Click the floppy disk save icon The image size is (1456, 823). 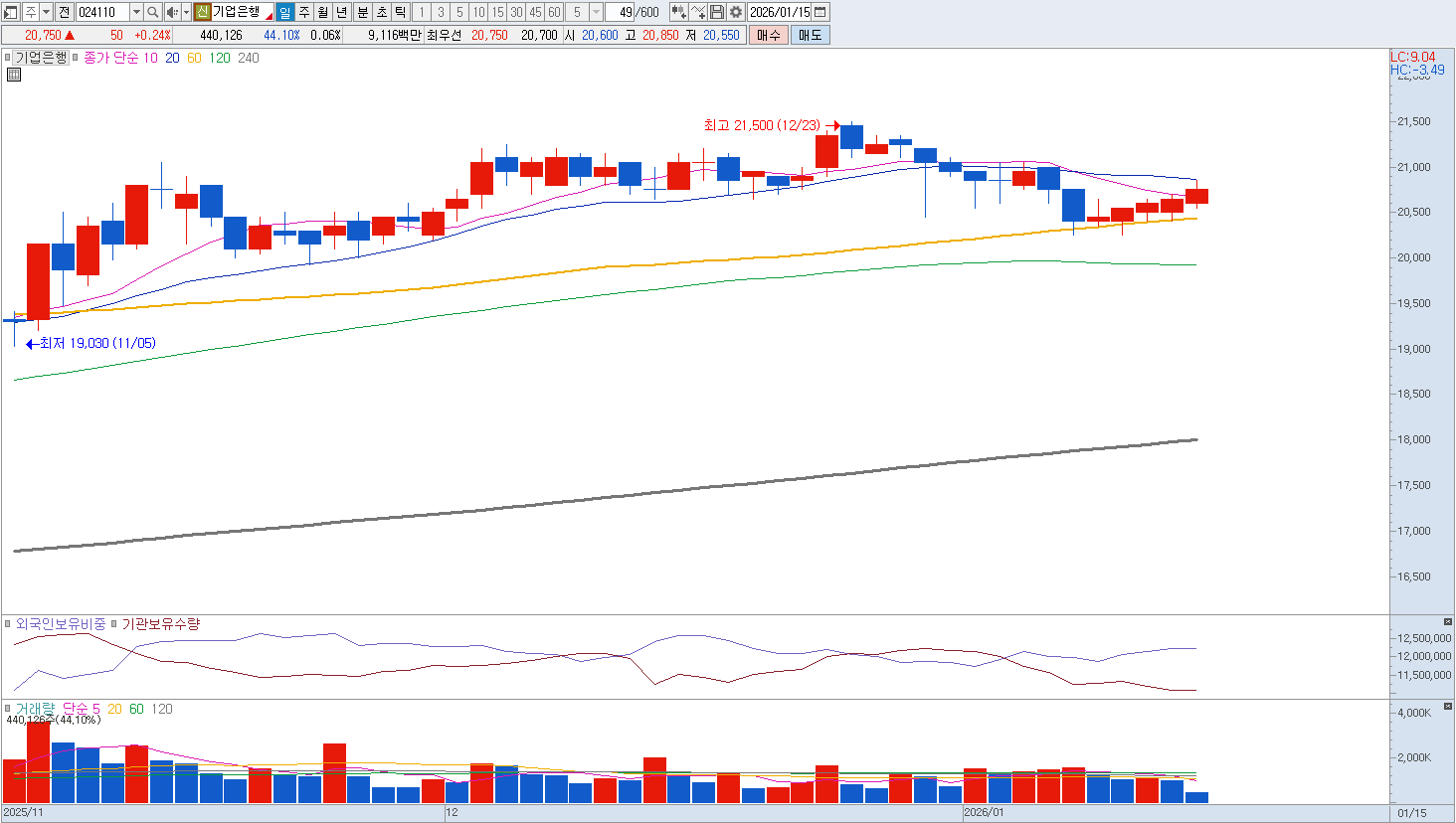[717, 12]
